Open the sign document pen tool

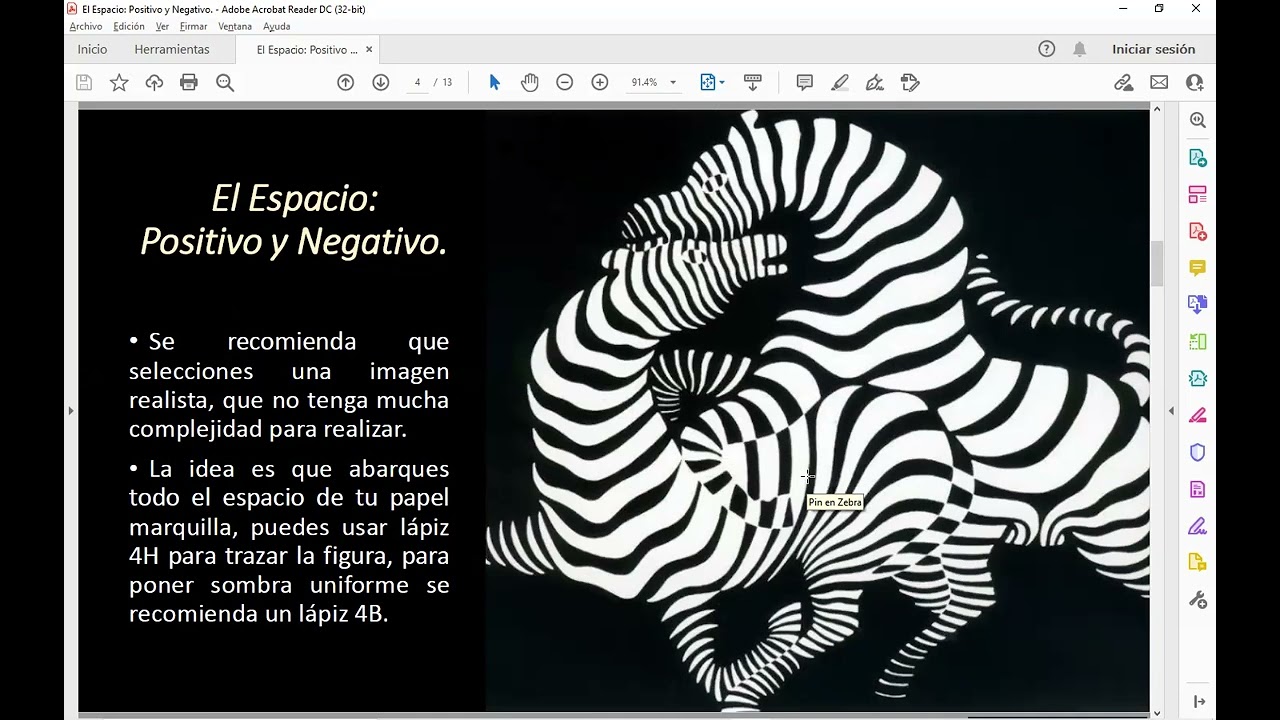(x=875, y=83)
